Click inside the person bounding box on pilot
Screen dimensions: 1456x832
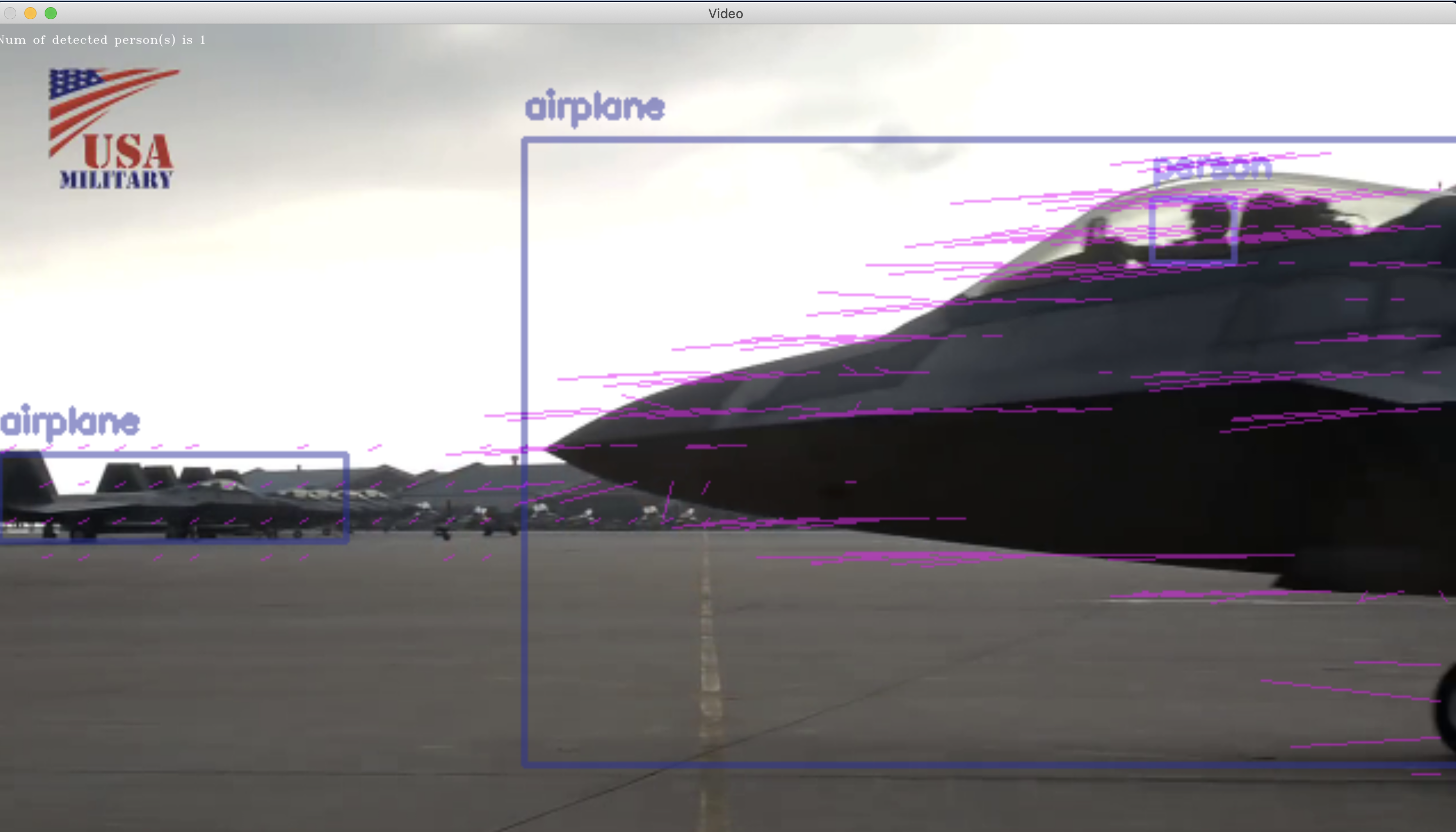(x=1194, y=230)
